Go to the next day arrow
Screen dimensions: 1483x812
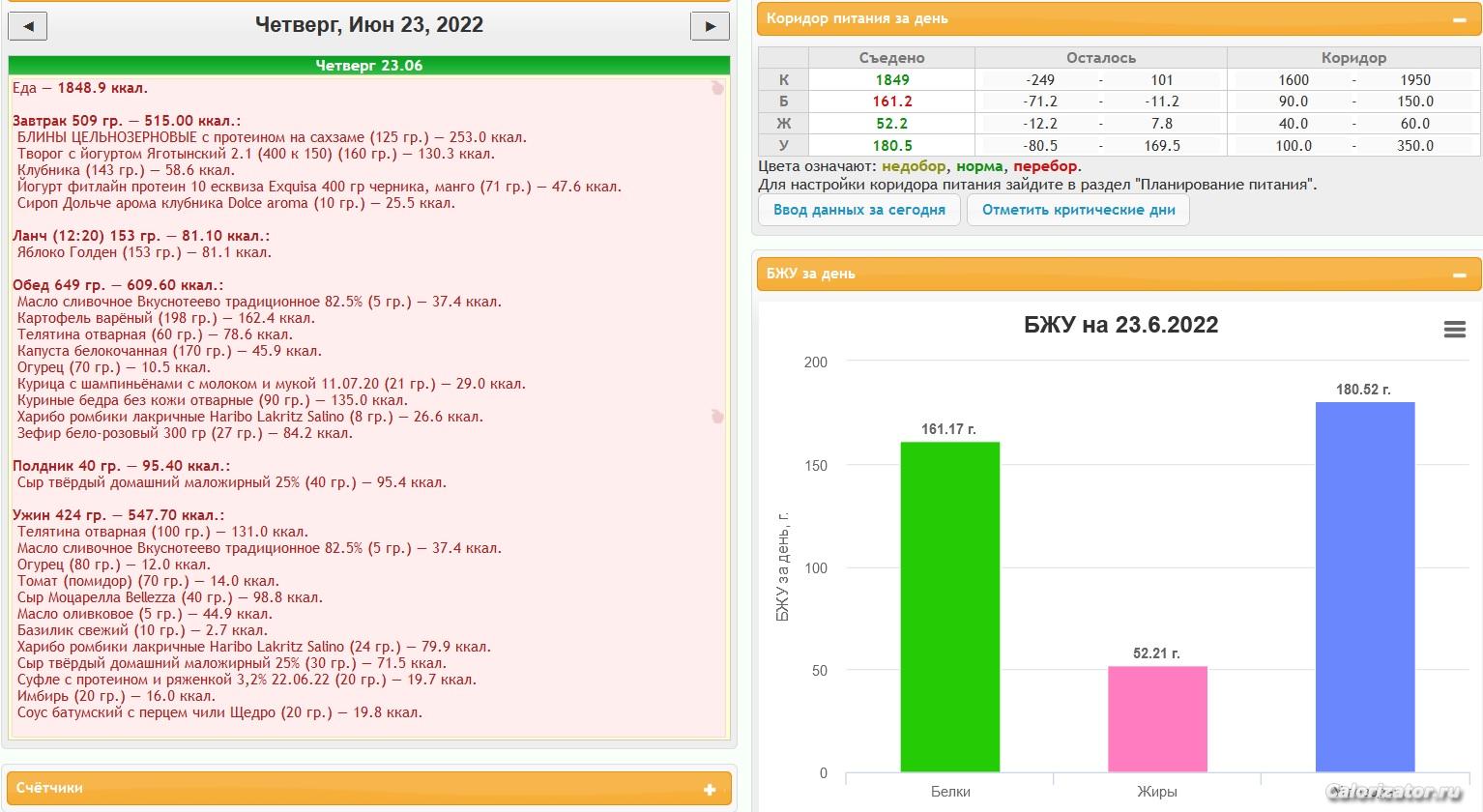coord(710,26)
